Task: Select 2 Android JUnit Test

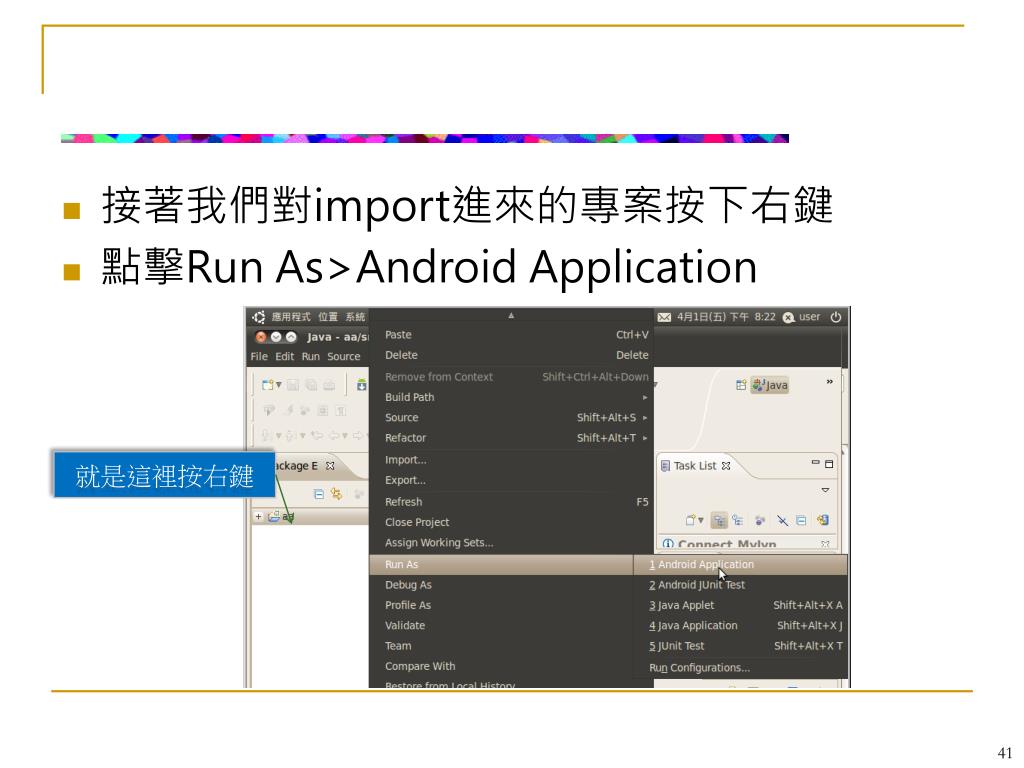Action: point(741,584)
